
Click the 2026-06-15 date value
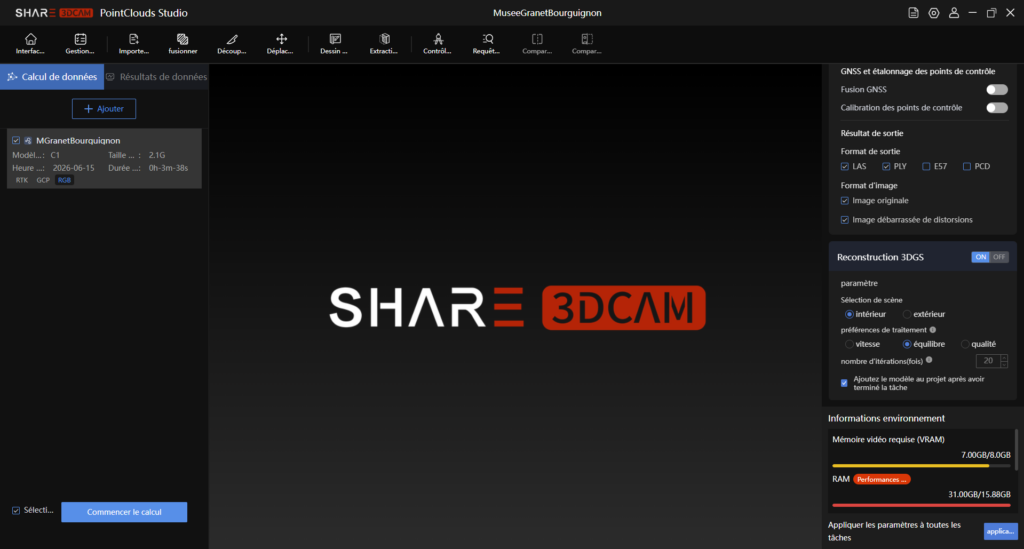coord(73,168)
